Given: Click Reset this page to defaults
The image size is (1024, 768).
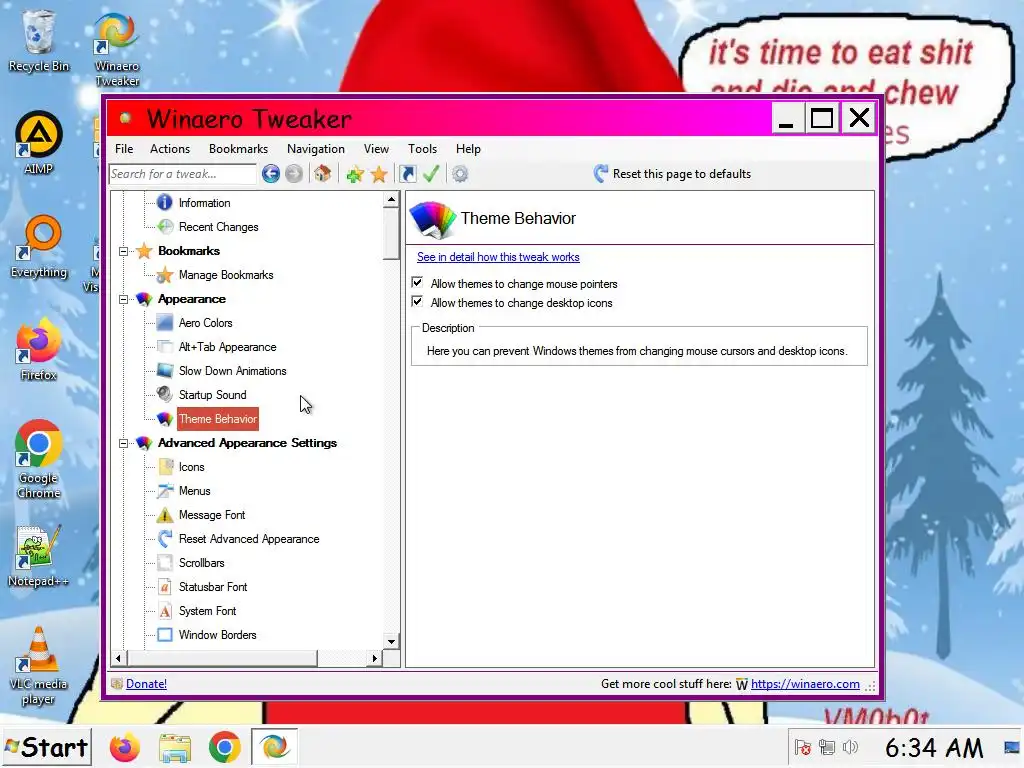Looking at the screenshot, I should (673, 174).
